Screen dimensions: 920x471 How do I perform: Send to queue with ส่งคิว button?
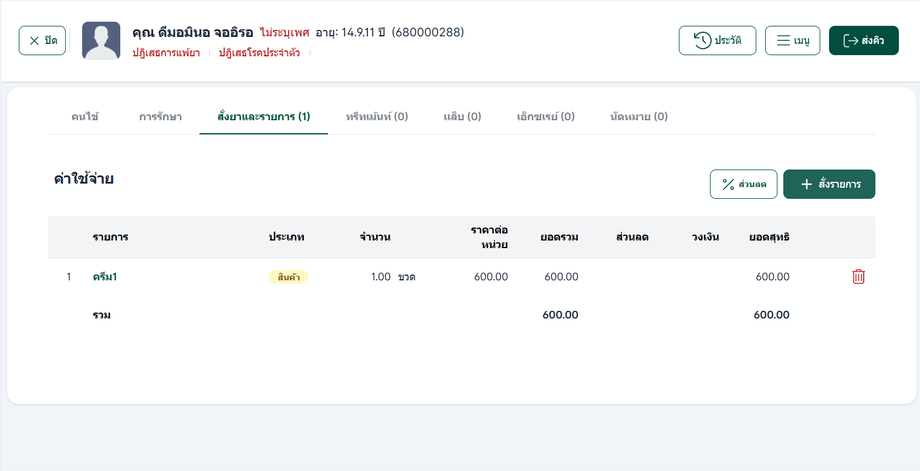click(864, 40)
